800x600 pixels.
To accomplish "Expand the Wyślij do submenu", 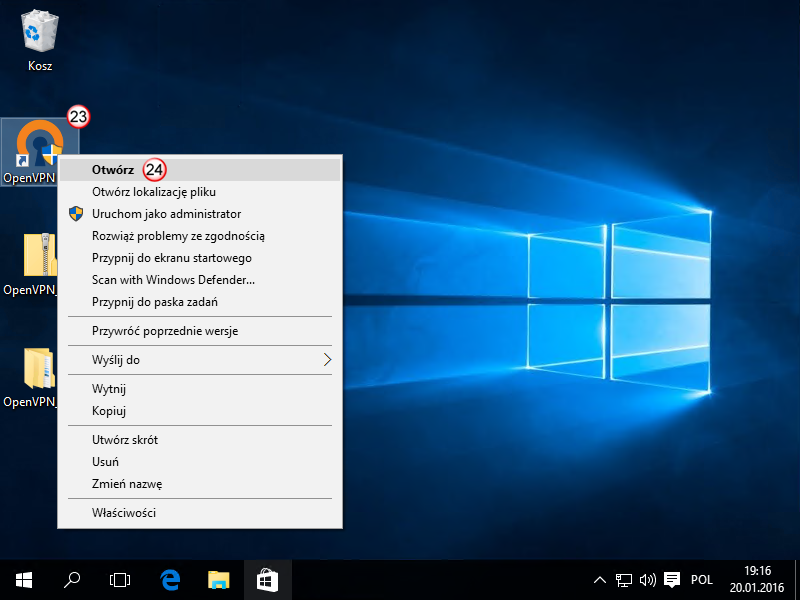I will click(200, 360).
